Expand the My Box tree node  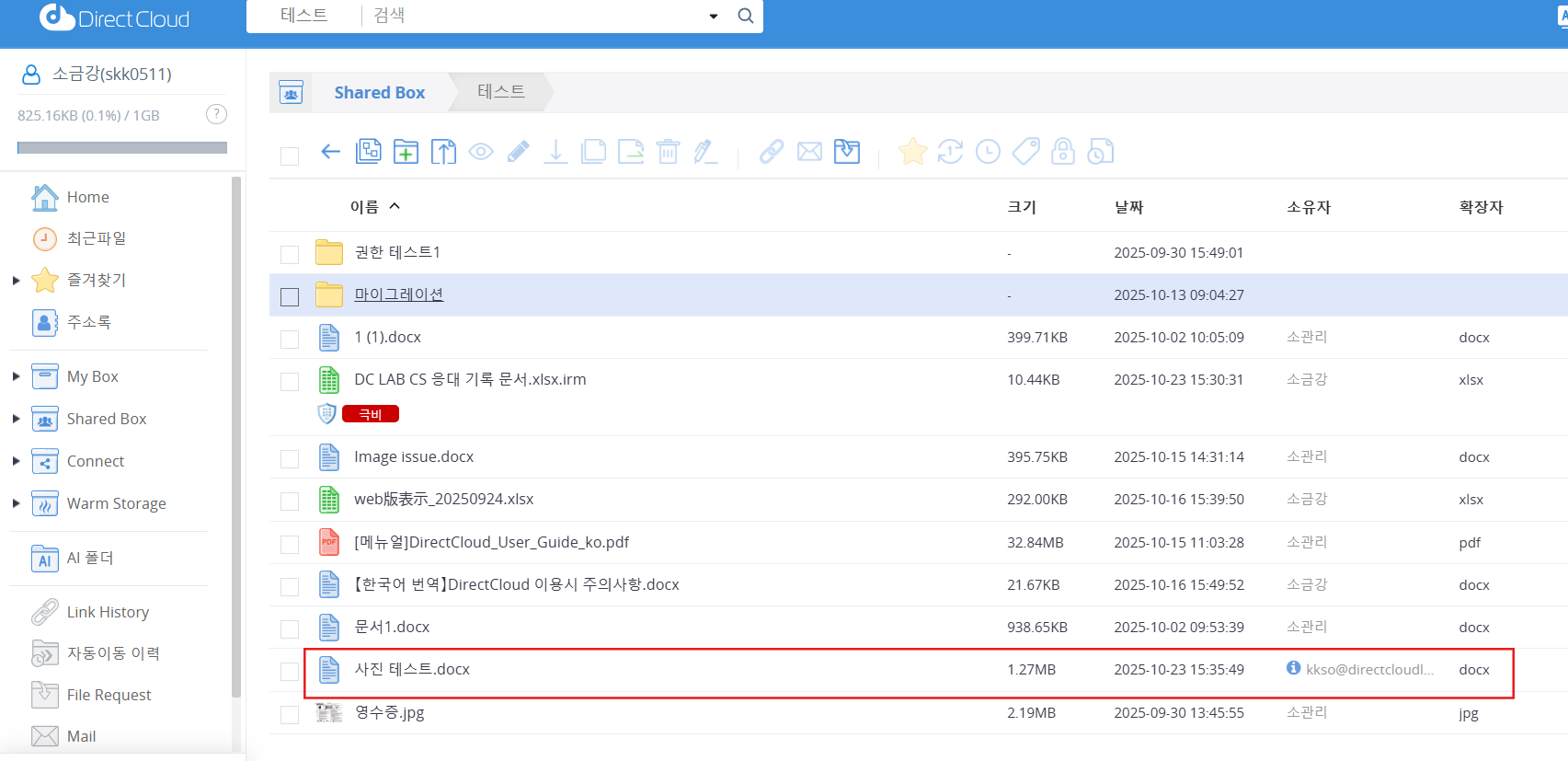point(16,376)
